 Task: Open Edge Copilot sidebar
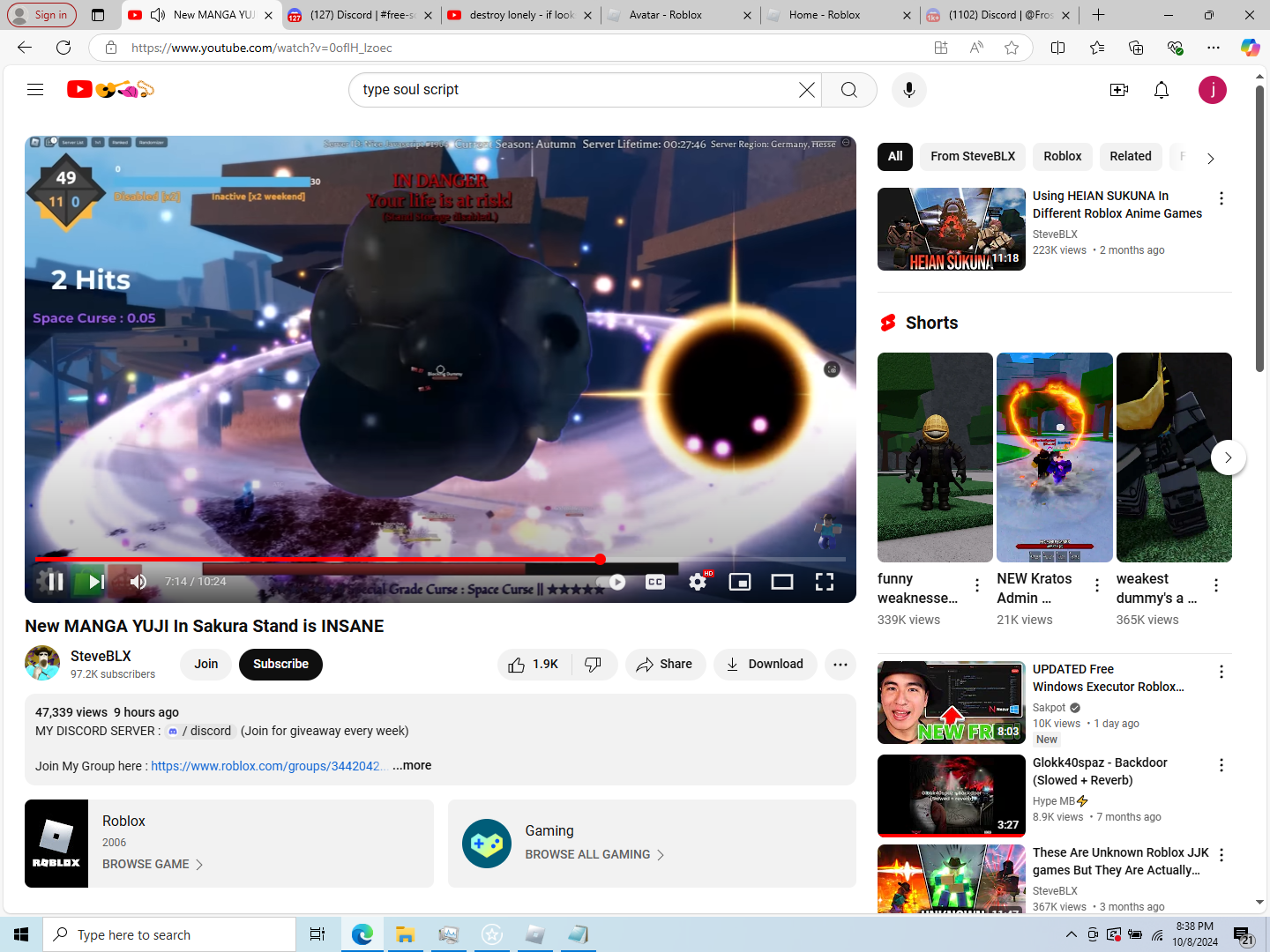[x=1250, y=48]
